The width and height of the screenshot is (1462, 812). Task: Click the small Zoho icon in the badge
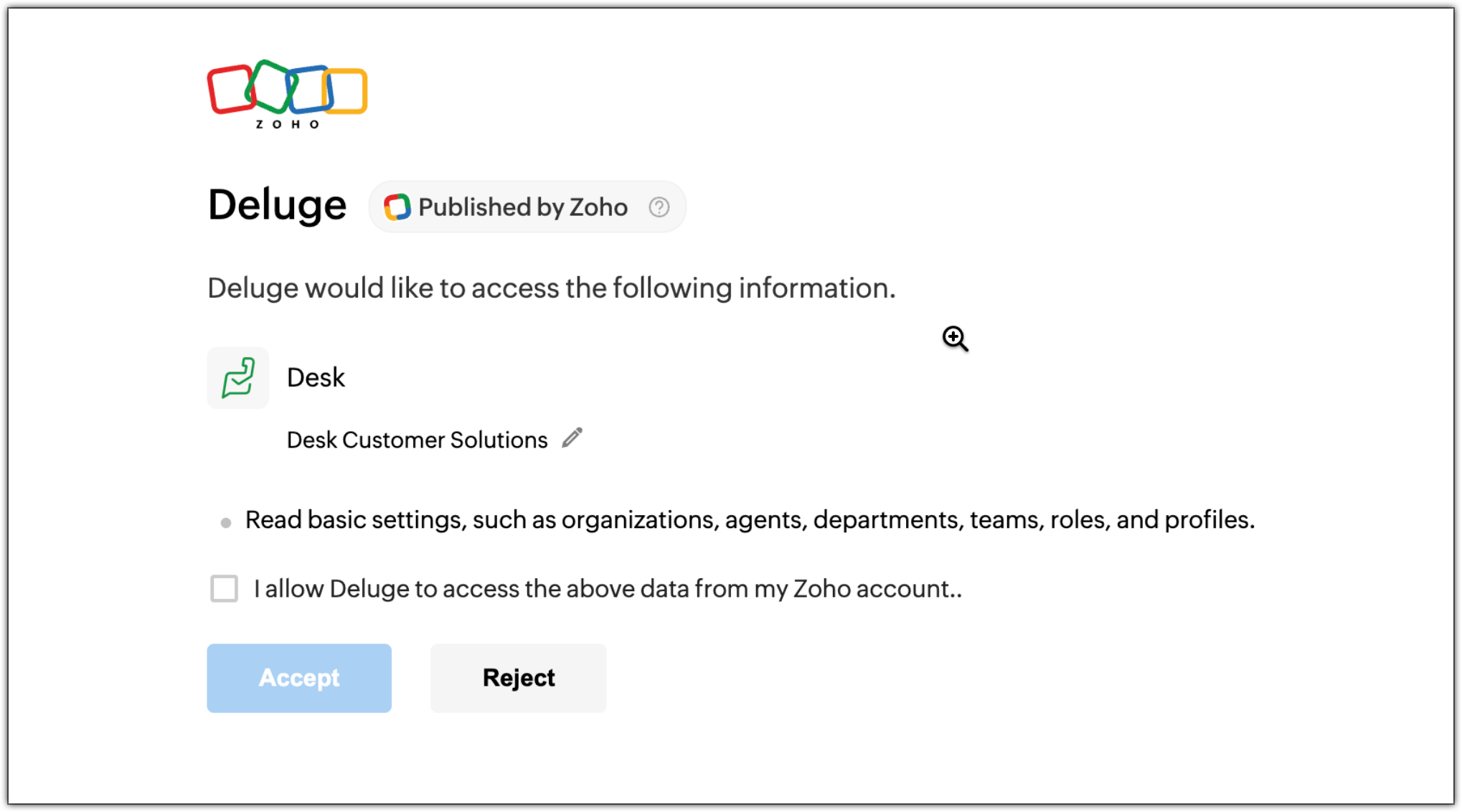coord(397,207)
